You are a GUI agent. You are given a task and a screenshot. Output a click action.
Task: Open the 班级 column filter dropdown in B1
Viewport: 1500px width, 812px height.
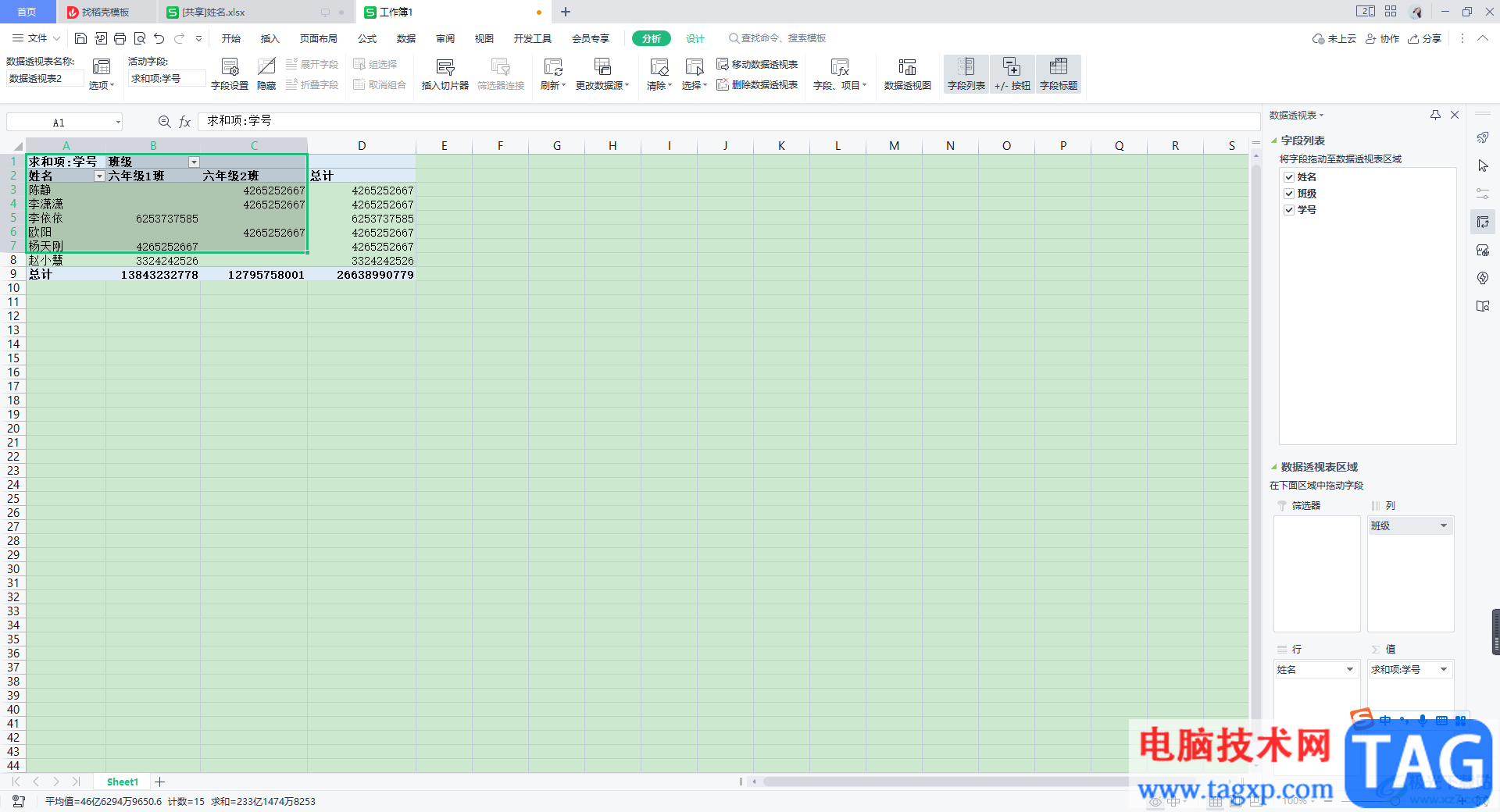195,162
